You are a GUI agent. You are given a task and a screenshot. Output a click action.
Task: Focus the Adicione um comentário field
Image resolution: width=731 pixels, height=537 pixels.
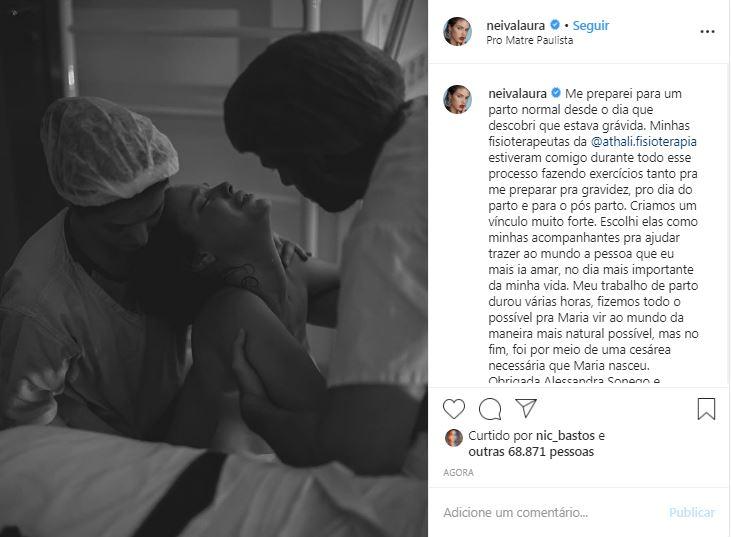click(x=552, y=513)
